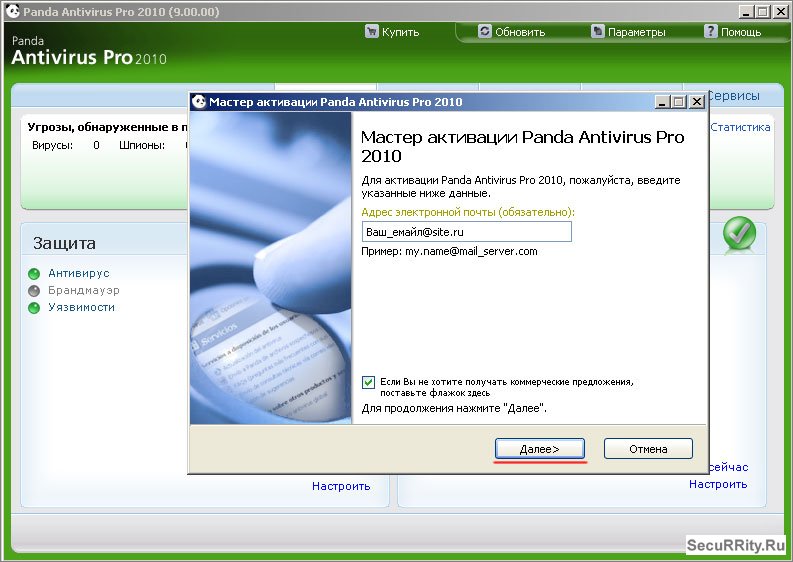
Task: Open Настроить link in the right panel
Action: [x=718, y=484]
